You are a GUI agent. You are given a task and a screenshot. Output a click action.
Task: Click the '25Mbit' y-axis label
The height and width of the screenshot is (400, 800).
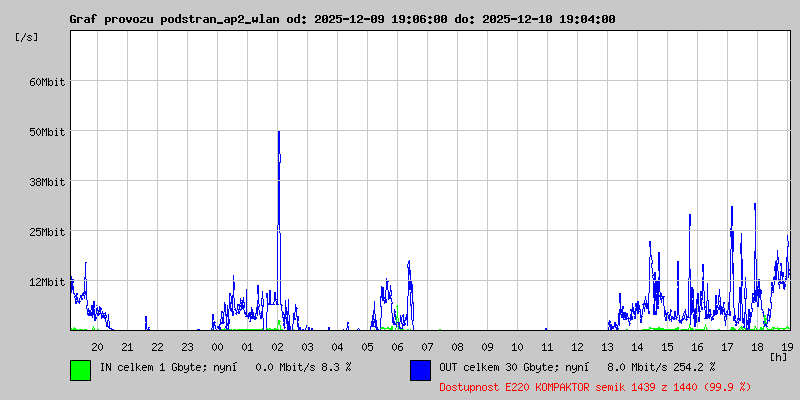(x=47, y=232)
